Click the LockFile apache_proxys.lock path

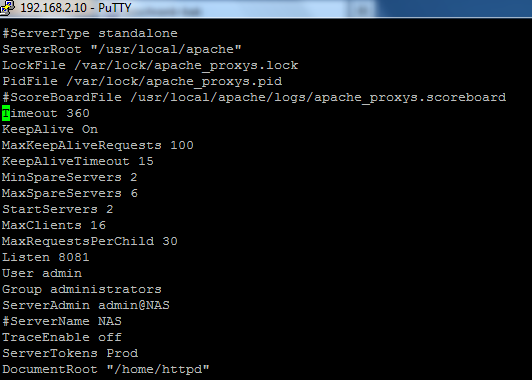(x=186, y=65)
